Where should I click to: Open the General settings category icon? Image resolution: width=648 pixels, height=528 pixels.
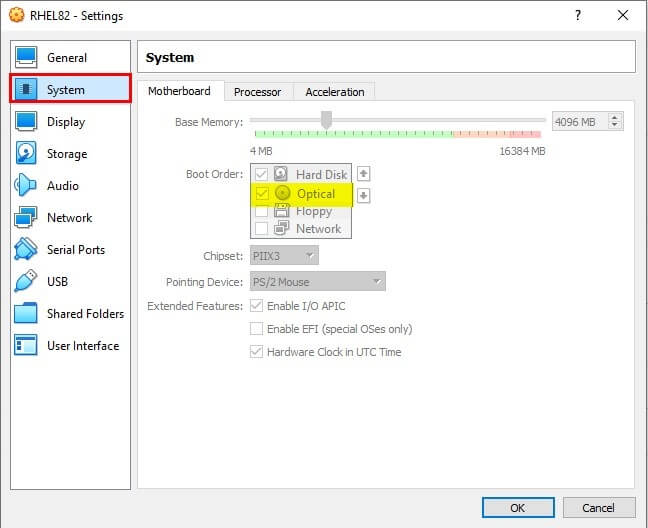[x=26, y=58]
